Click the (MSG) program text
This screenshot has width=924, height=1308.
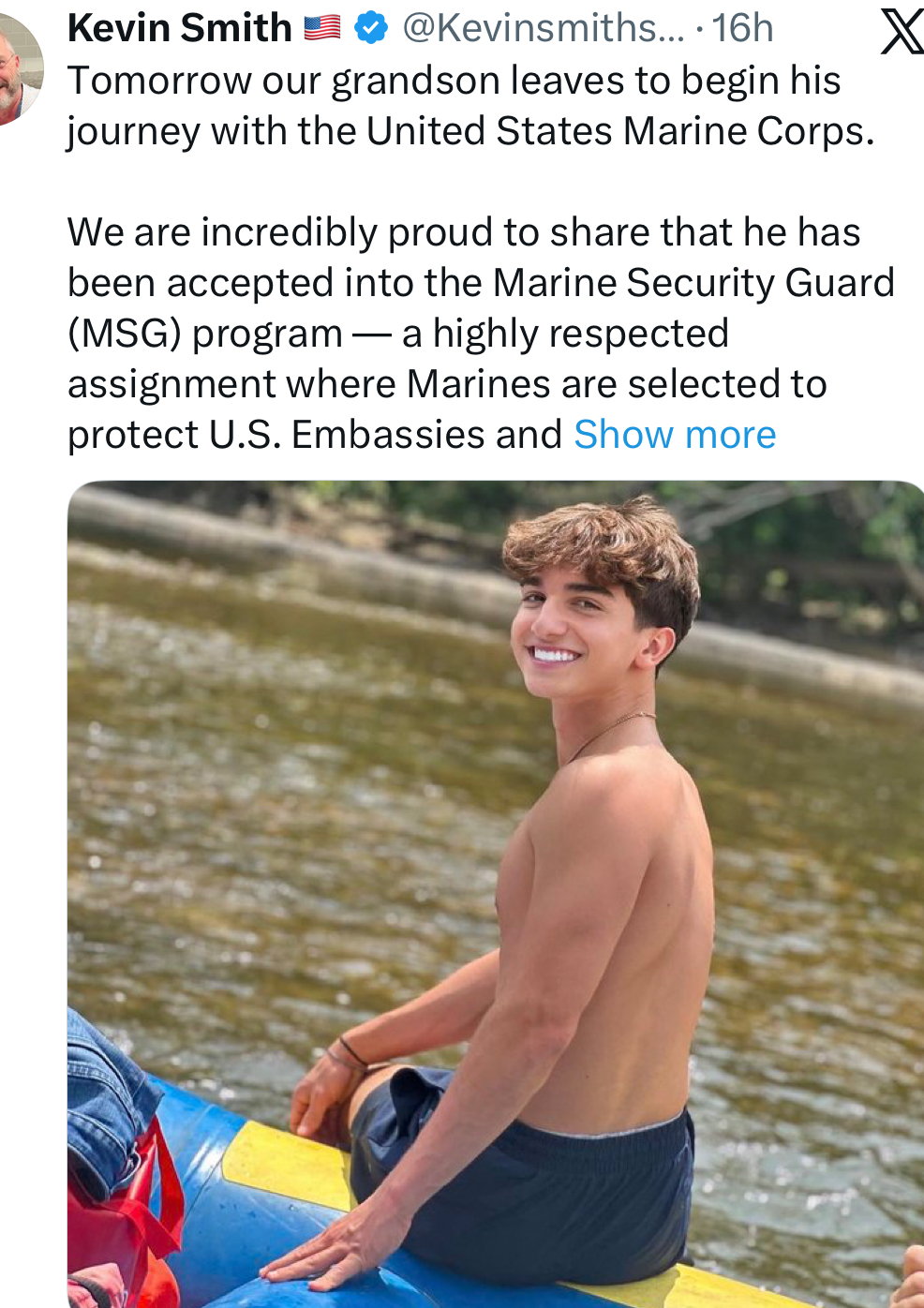click(x=204, y=334)
